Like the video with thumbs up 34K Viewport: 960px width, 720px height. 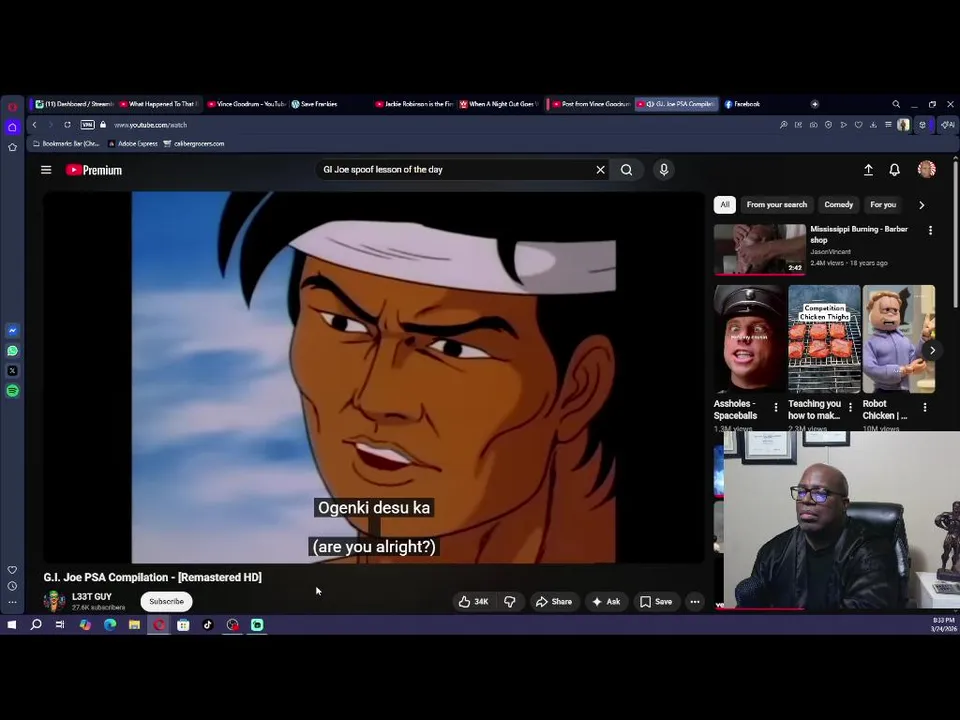point(474,601)
